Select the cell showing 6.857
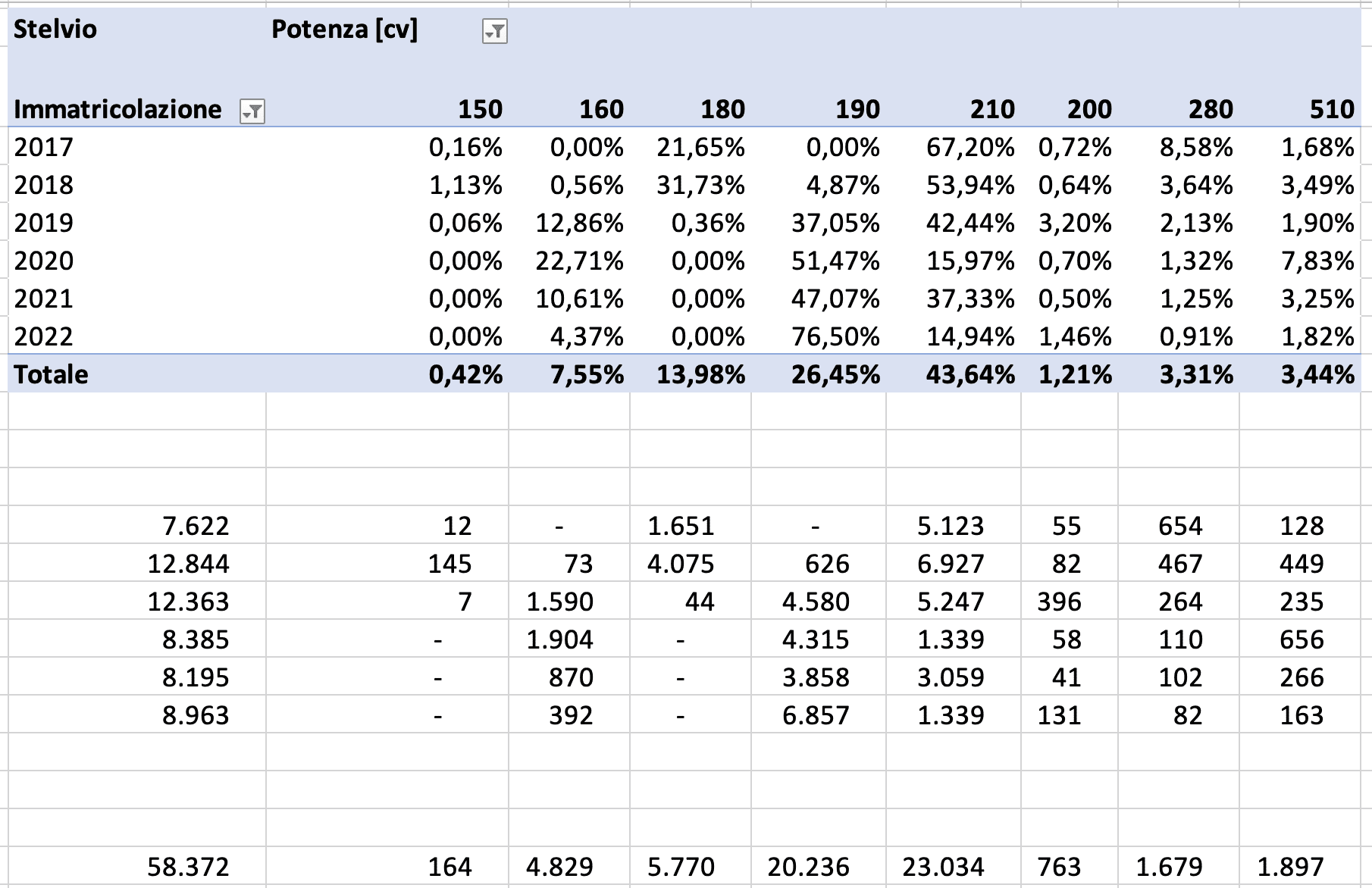Viewport: 1372px width, 888px height. [x=816, y=714]
